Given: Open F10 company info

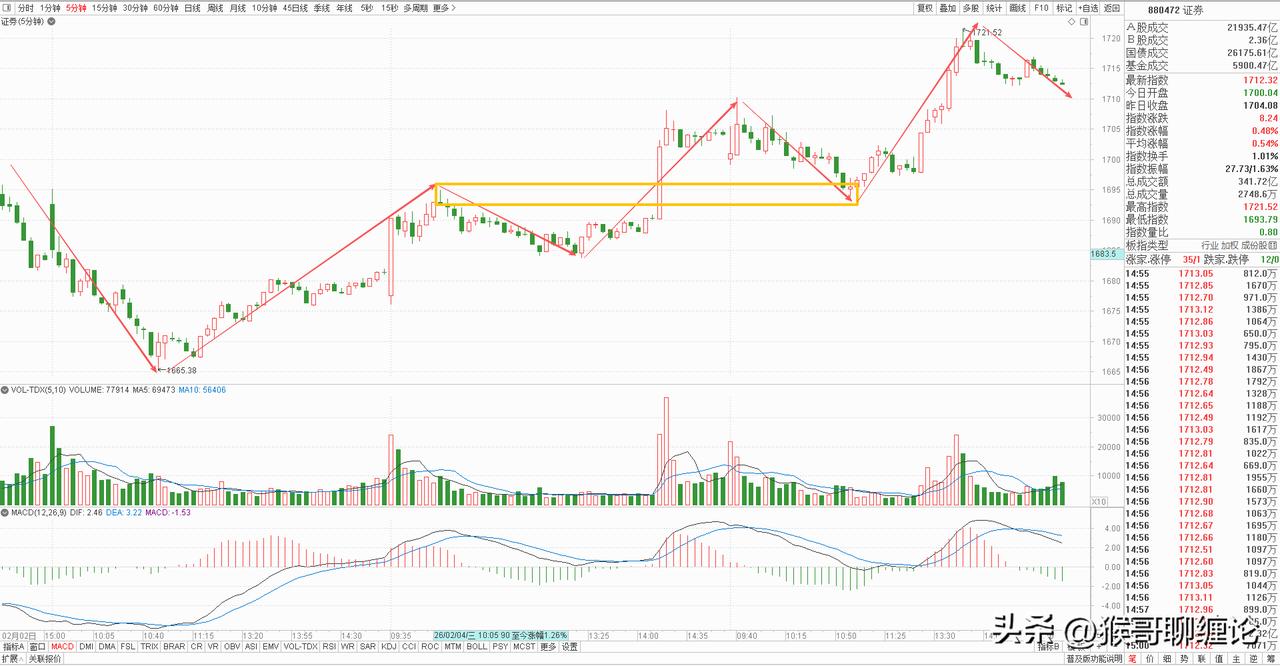Looking at the screenshot, I should coord(1041,7).
